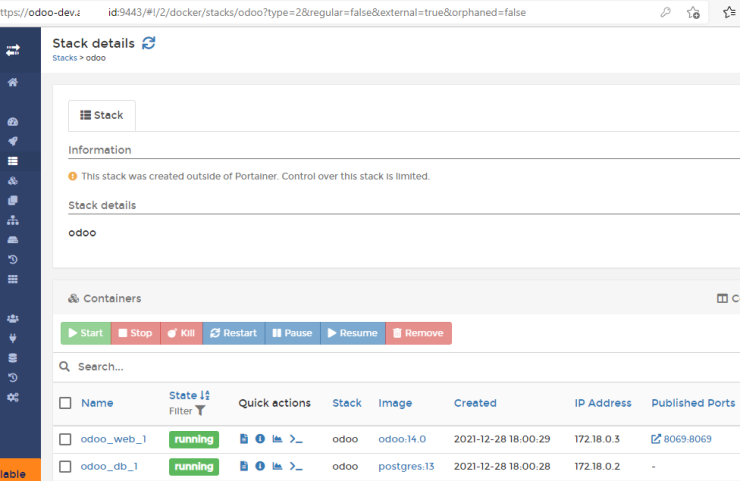Open Users icon in sidebar
The width and height of the screenshot is (740, 481).
13,319
